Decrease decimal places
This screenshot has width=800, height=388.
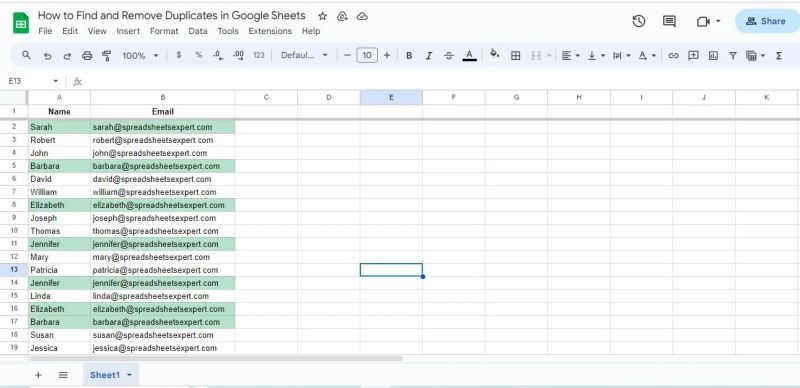tap(218, 56)
